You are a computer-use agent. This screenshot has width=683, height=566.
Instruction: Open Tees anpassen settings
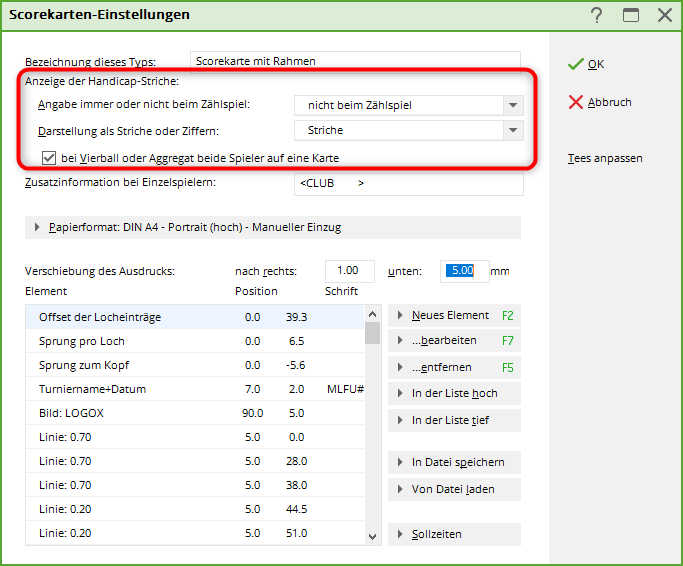[x=604, y=158]
